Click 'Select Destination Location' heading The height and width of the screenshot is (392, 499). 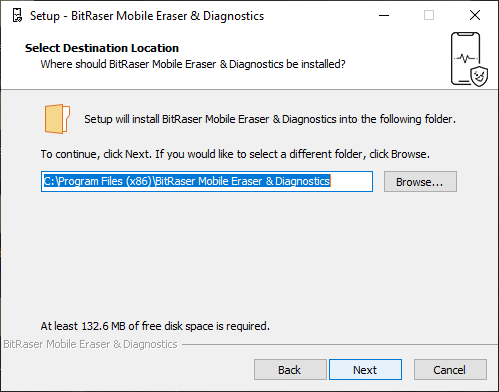pyautogui.click(x=102, y=48)
